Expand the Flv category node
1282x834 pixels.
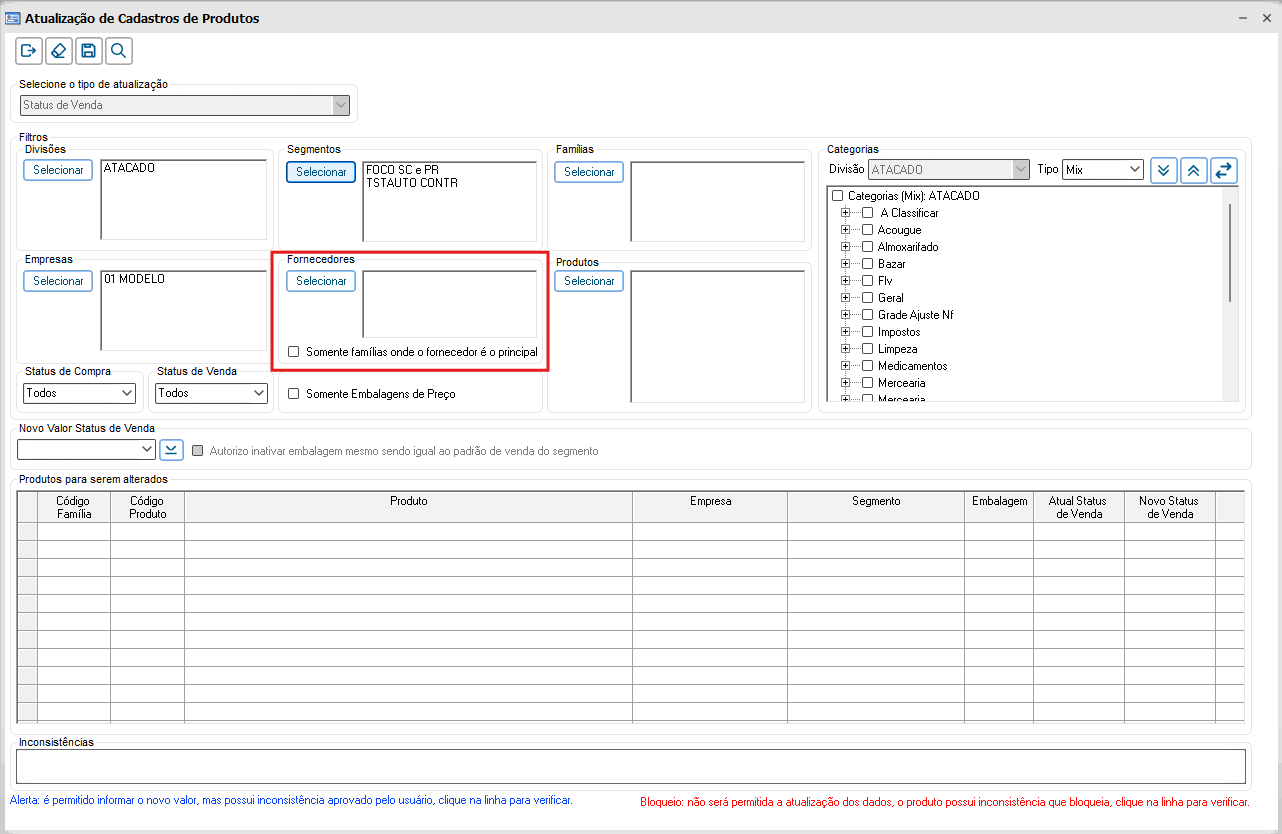coord(846,281)
